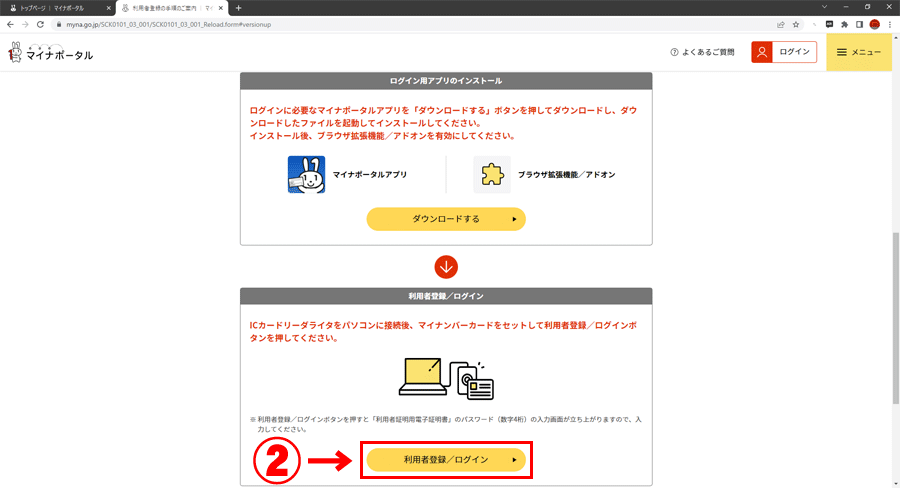The image size is (900, 488).
Task: Click the red user icon beside ログイン
Action: (x=762, y=52)
